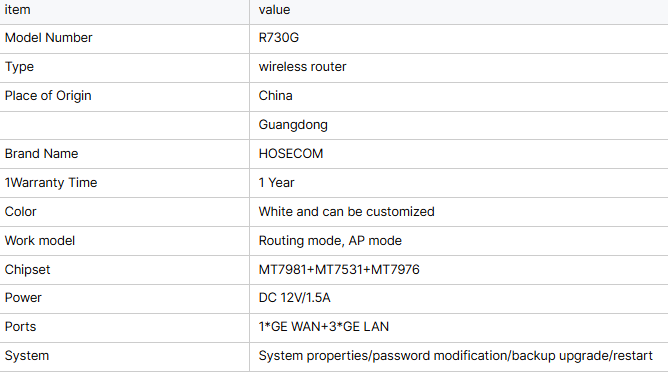The image size is (668, 373).
Task: Click the 'value' column header
Action: click(x=274, y=10)
